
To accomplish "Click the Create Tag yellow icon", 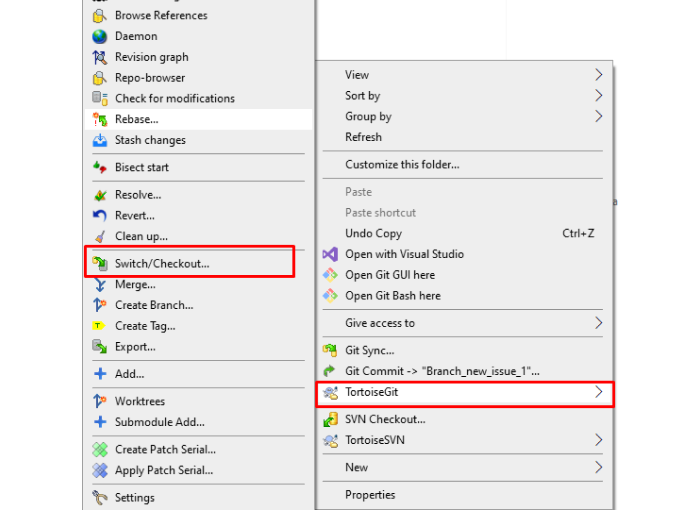I will [x=99, y=326].
